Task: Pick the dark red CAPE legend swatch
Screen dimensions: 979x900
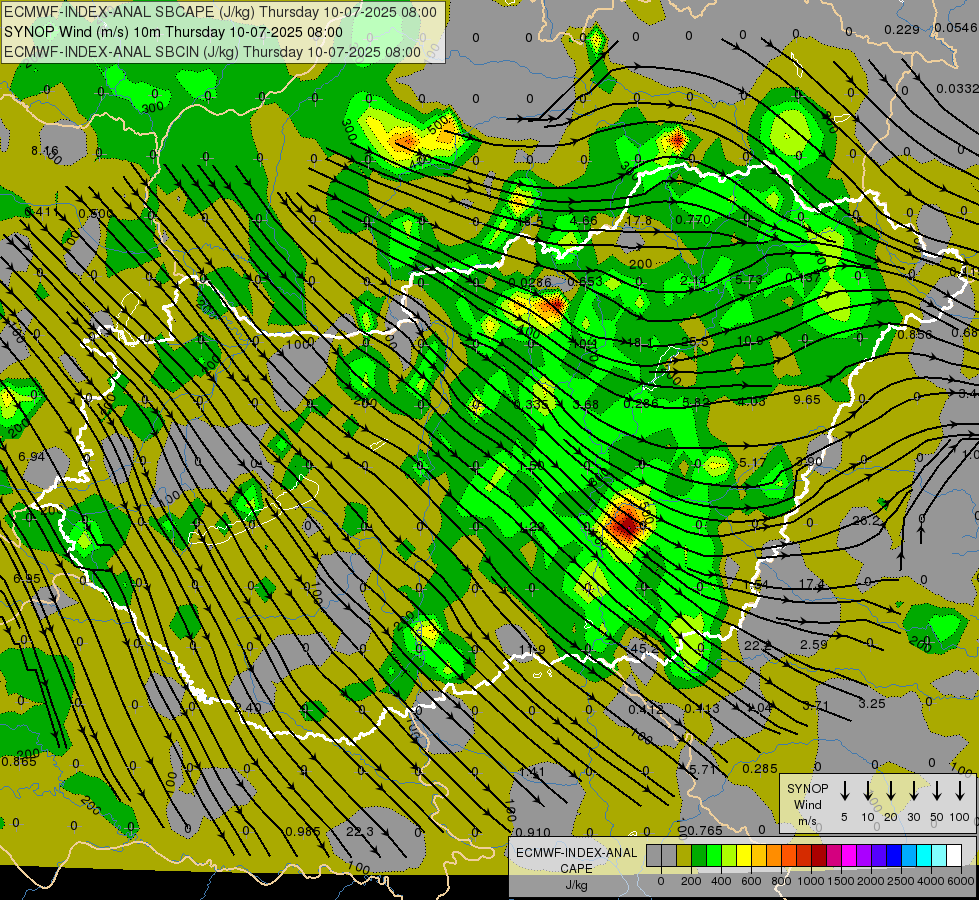Action: 819,855
